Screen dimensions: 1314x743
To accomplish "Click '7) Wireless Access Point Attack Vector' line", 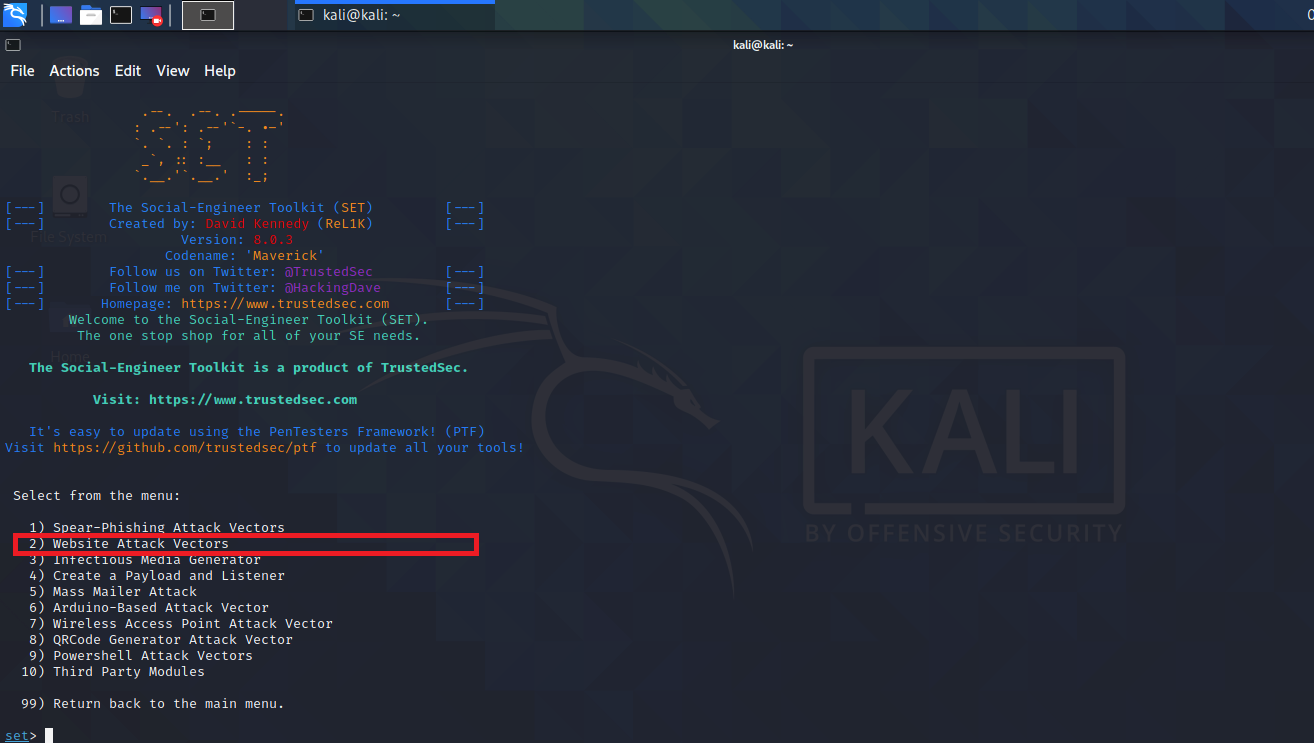I will tap(181, 624).
